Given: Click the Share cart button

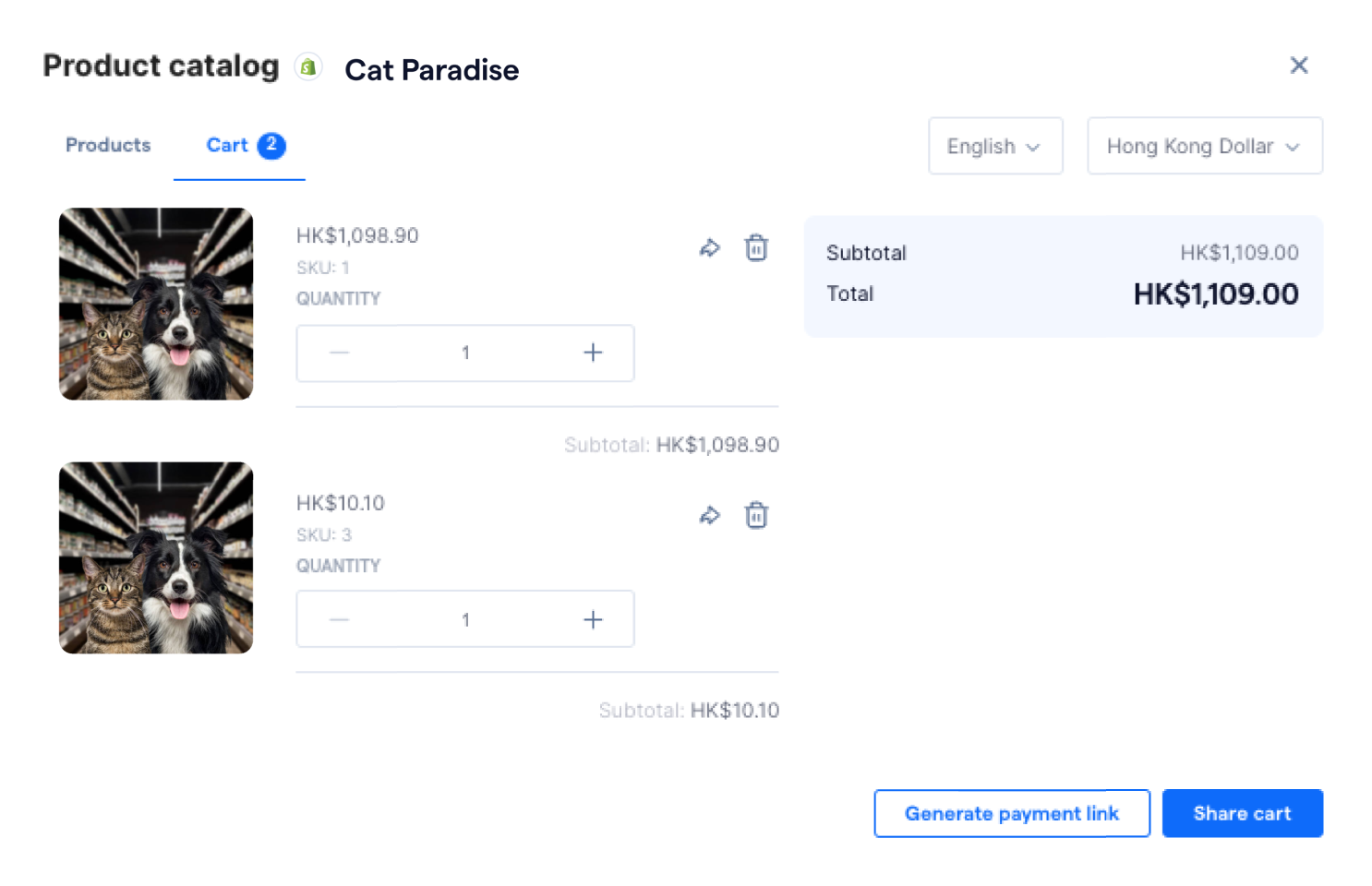Looking at the screenshot, I should pos(1243,813).
